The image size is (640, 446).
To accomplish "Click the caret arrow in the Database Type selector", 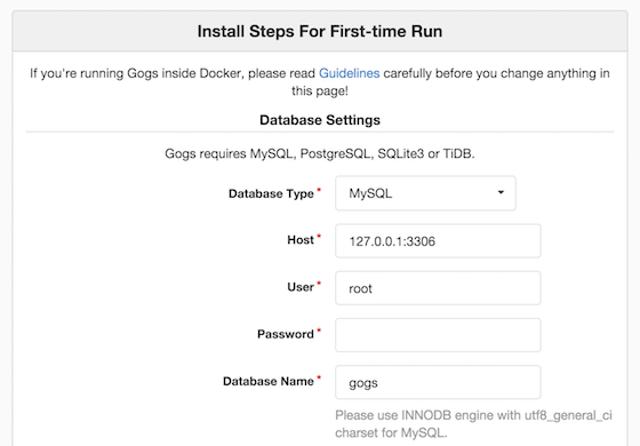I will pyautogui.click(x=501, y=193).
